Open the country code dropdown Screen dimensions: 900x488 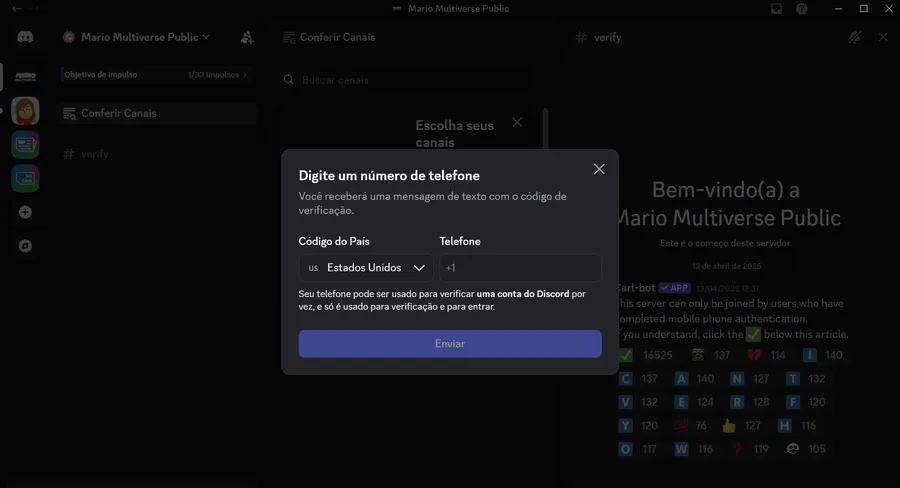366,268
